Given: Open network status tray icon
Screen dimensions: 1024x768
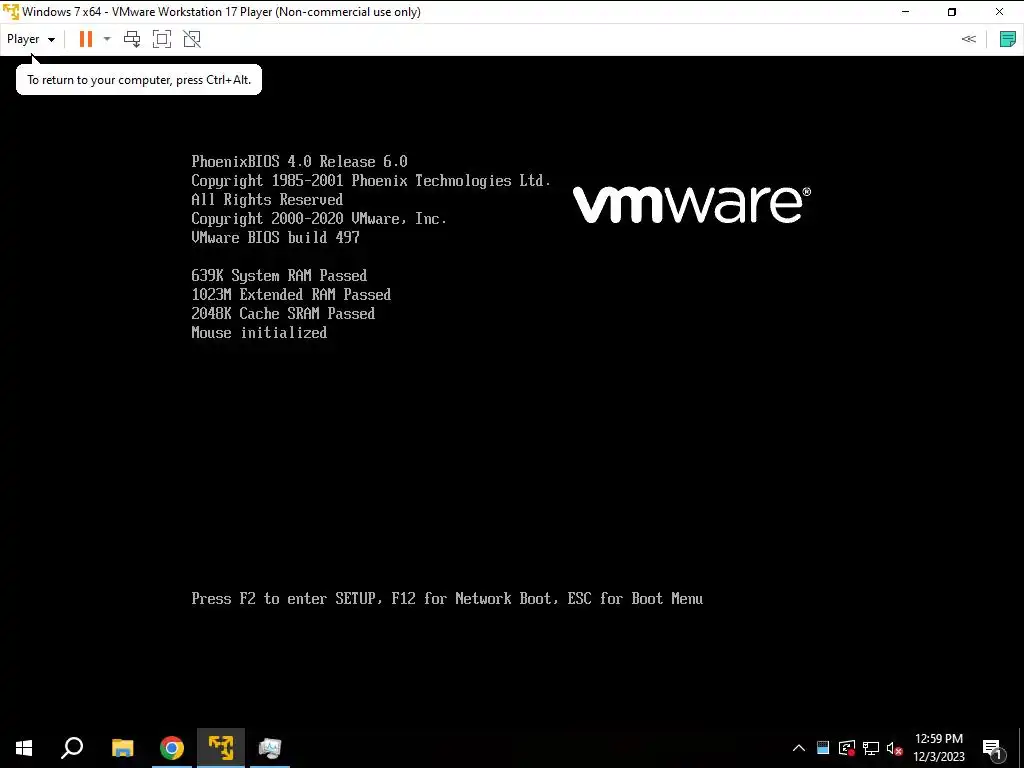Looking at the screenshot, I should point(871,748).
